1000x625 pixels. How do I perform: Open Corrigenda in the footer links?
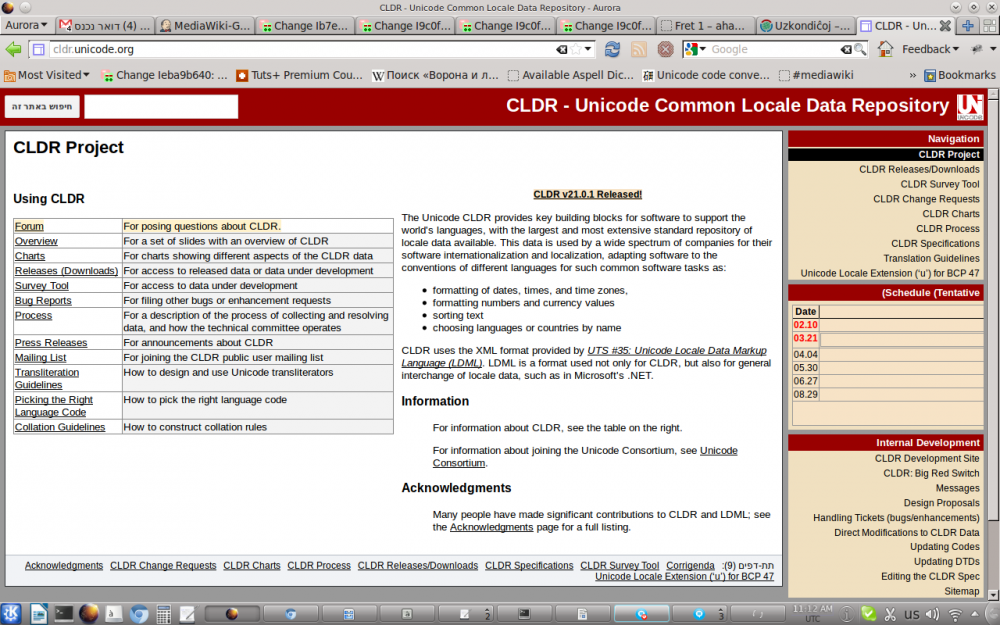tap(690, 566)
